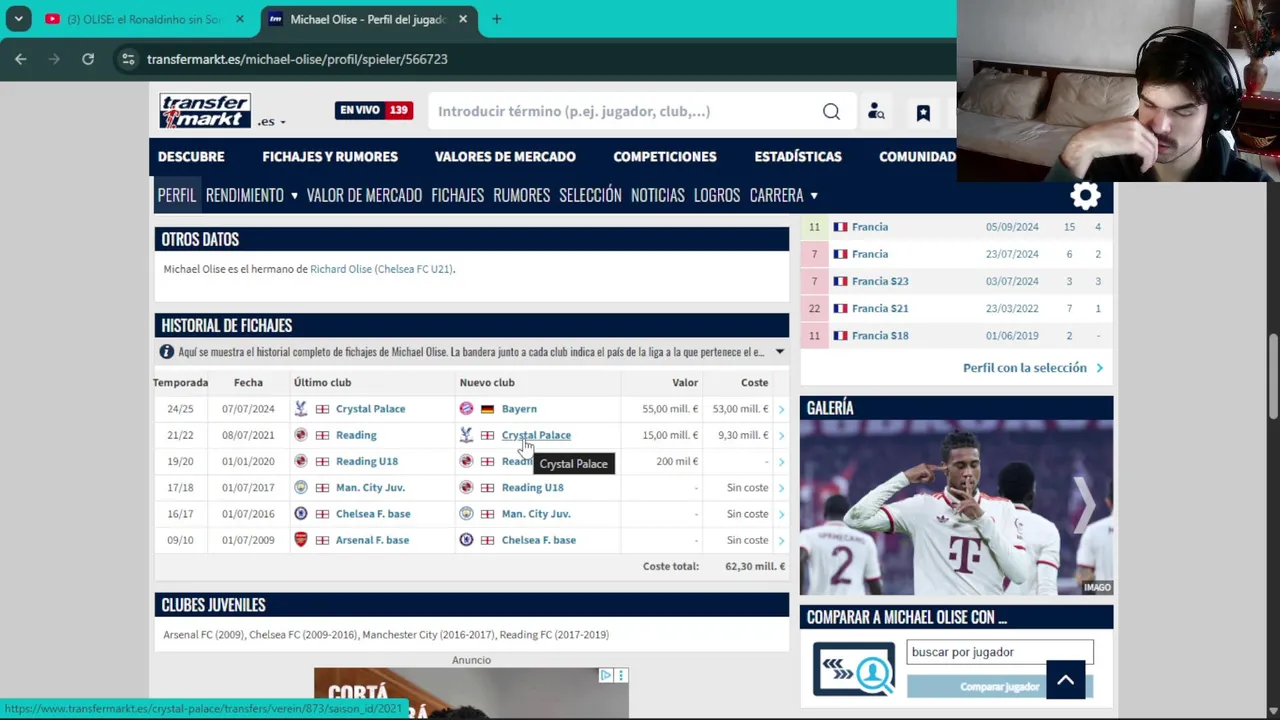
Task: Open COMPETICIONES main menu
Action: pyautogui.click(x=665, y=156)
